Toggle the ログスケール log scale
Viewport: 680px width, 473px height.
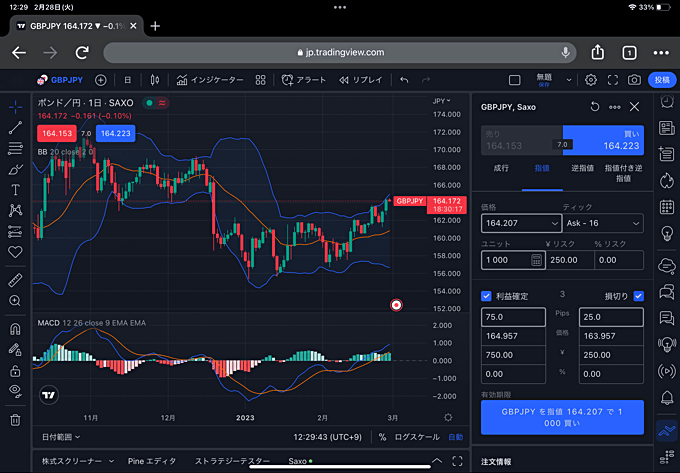pos(417,437)
